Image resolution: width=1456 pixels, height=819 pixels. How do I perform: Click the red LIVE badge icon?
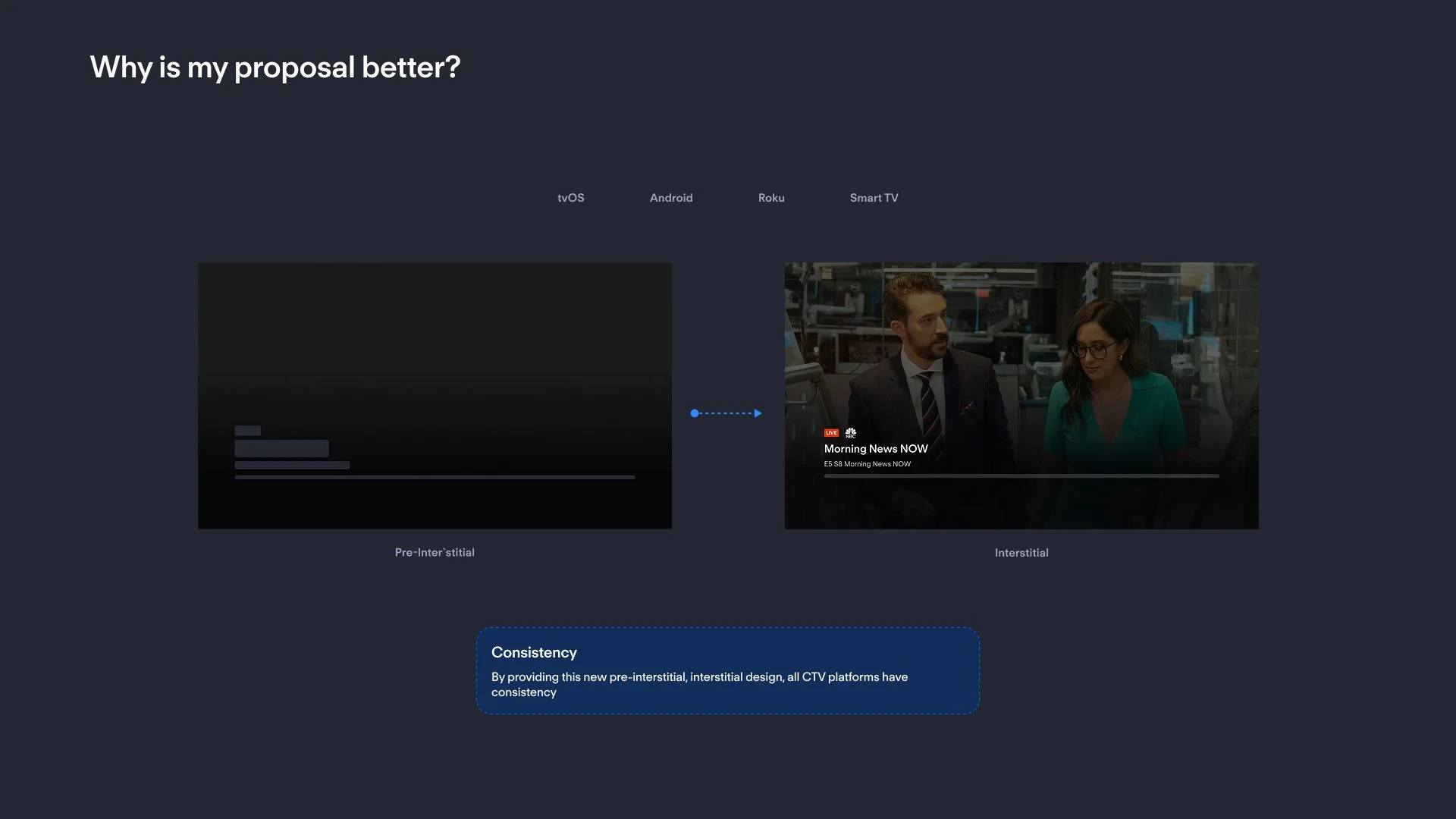831,433
